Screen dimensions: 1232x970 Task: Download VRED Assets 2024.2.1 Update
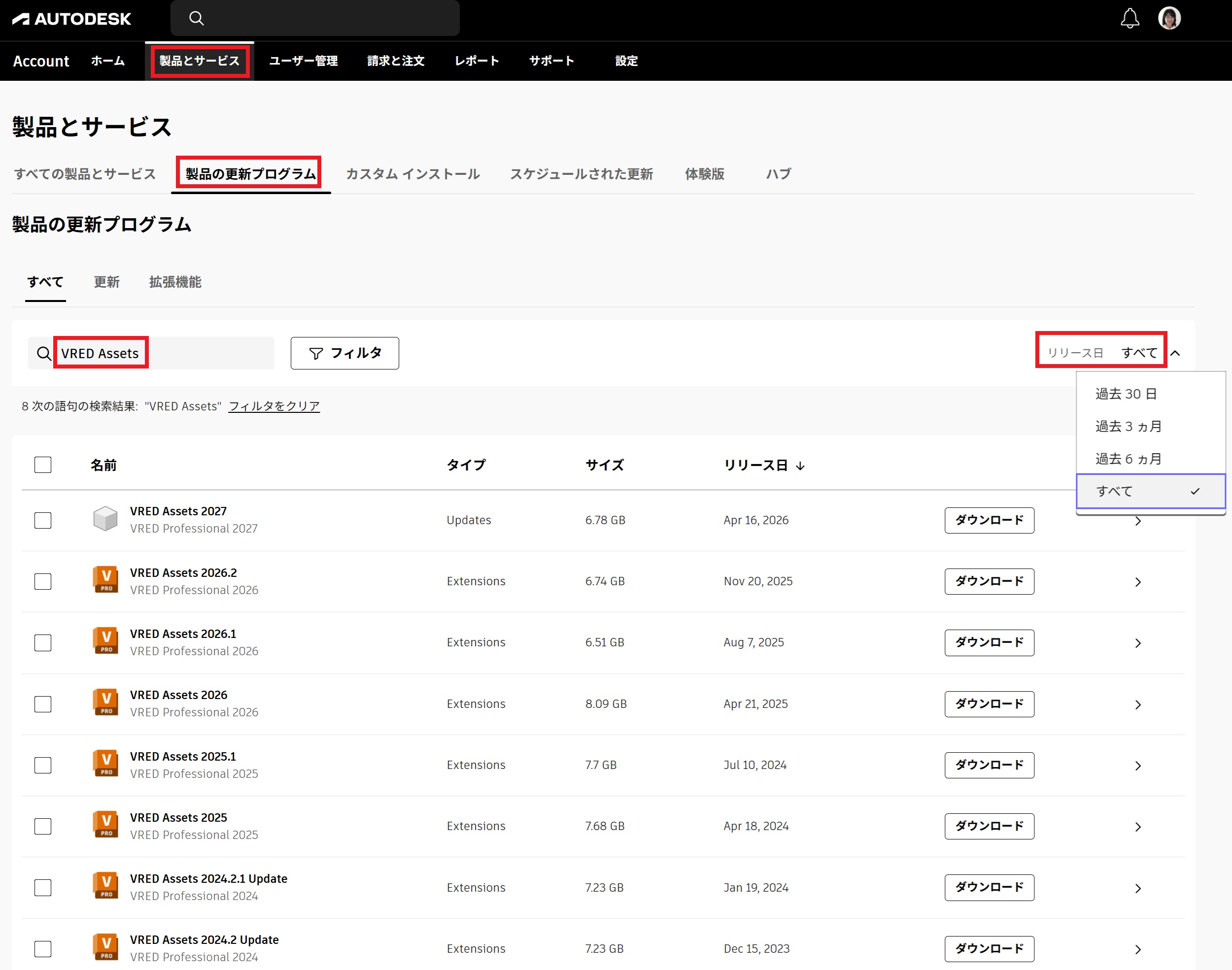click(990, 888)
